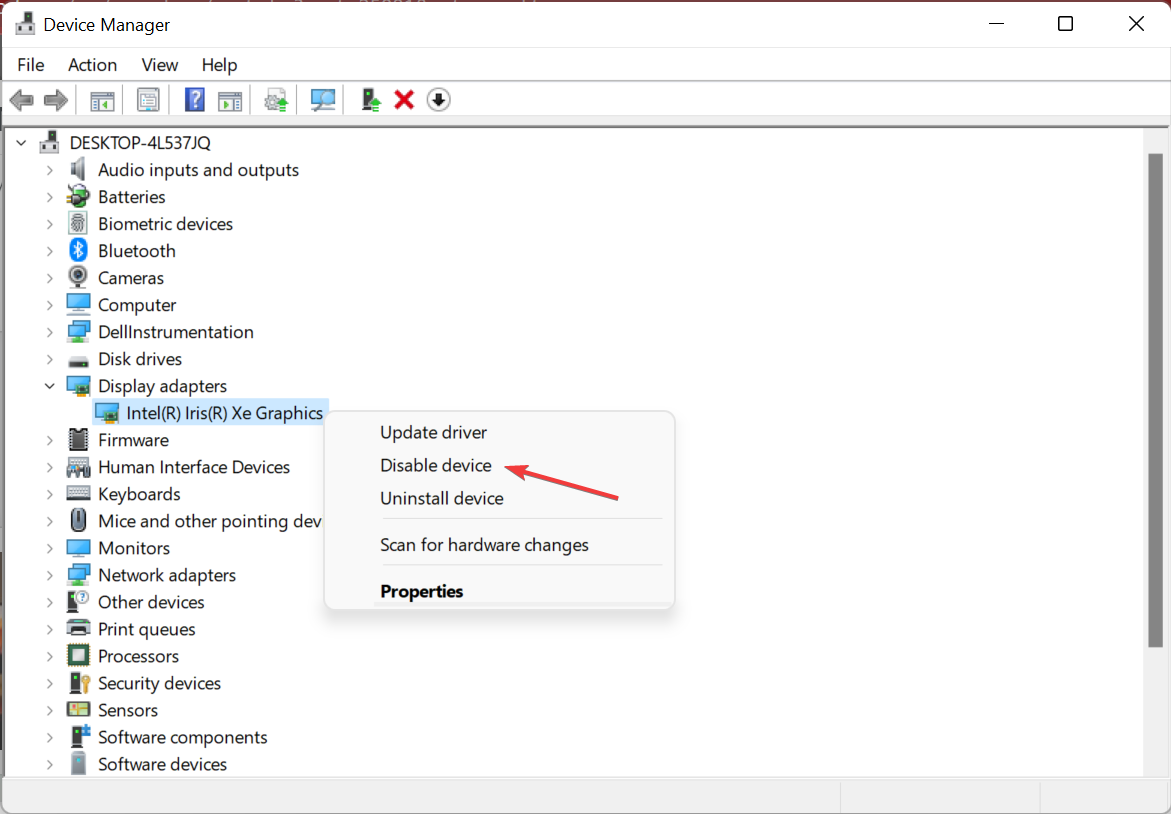Click the Back arrow in the toolbar
Image resolution: width=1171 pixels, height=814 pixels.
(x=22, y=100)
